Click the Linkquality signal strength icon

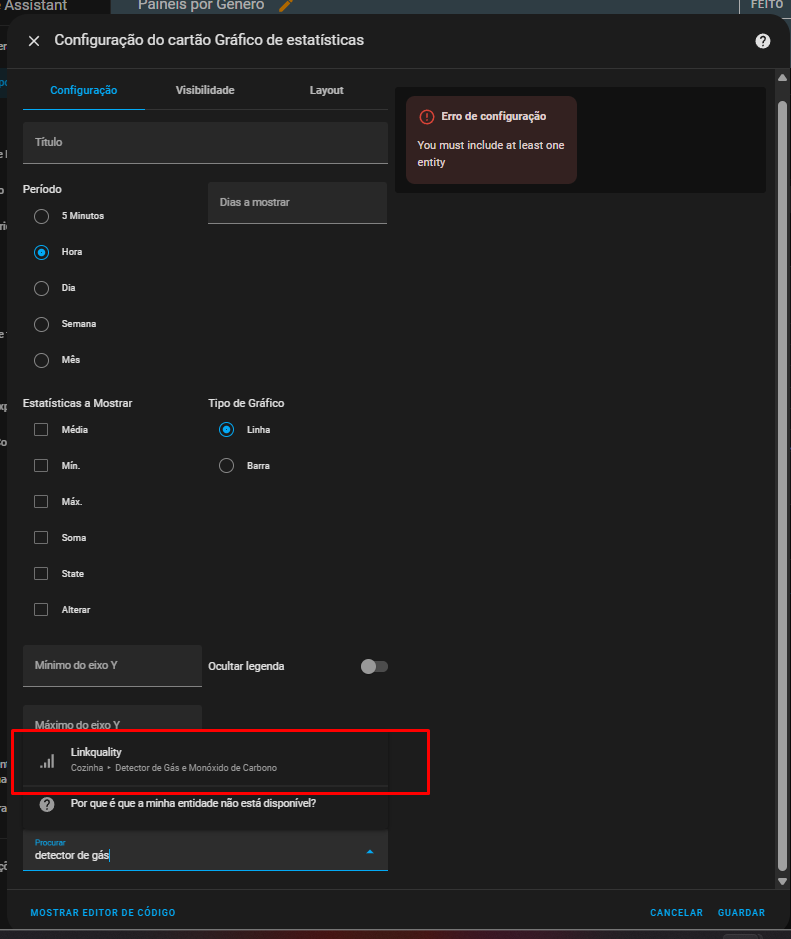click(x=47, y=760)
